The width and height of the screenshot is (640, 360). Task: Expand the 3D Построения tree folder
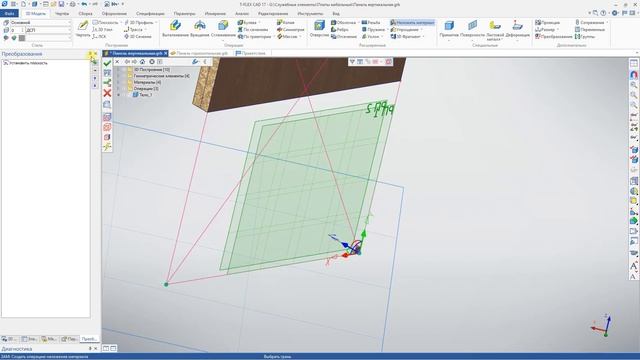[x=119, y=70]
